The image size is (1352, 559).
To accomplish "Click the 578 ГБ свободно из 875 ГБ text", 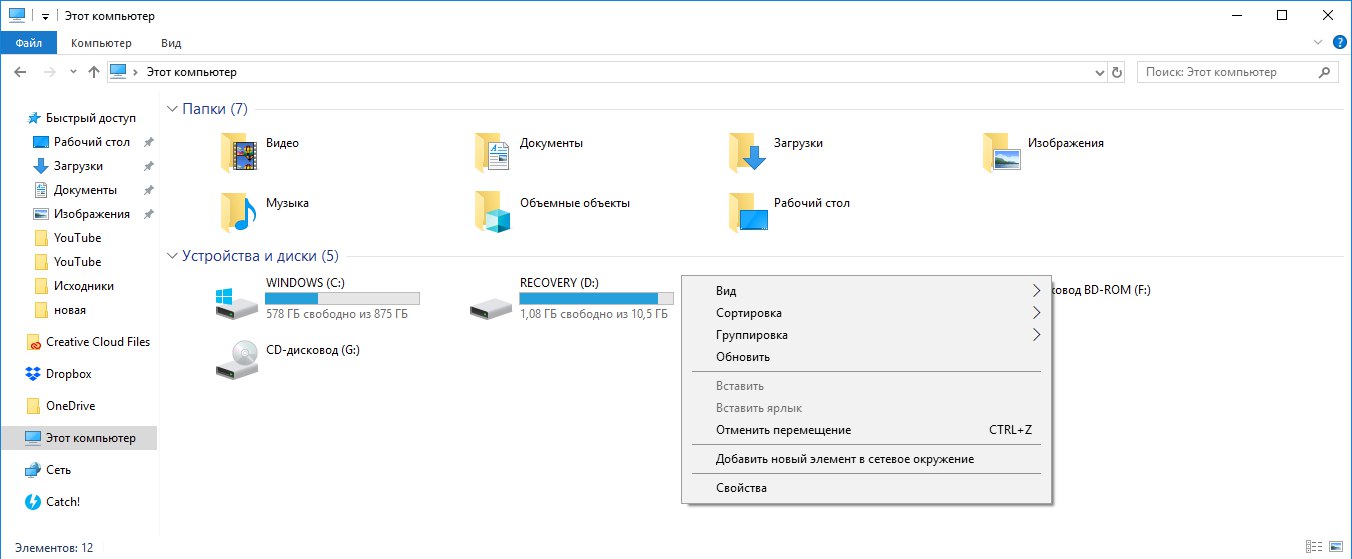I will (336, 314).
